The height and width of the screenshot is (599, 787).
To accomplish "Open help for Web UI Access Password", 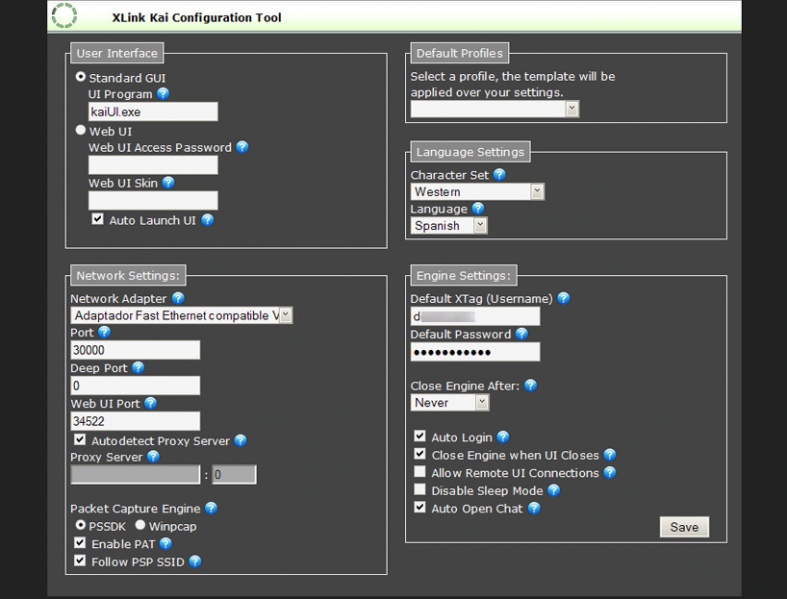I will coord(242,147).
